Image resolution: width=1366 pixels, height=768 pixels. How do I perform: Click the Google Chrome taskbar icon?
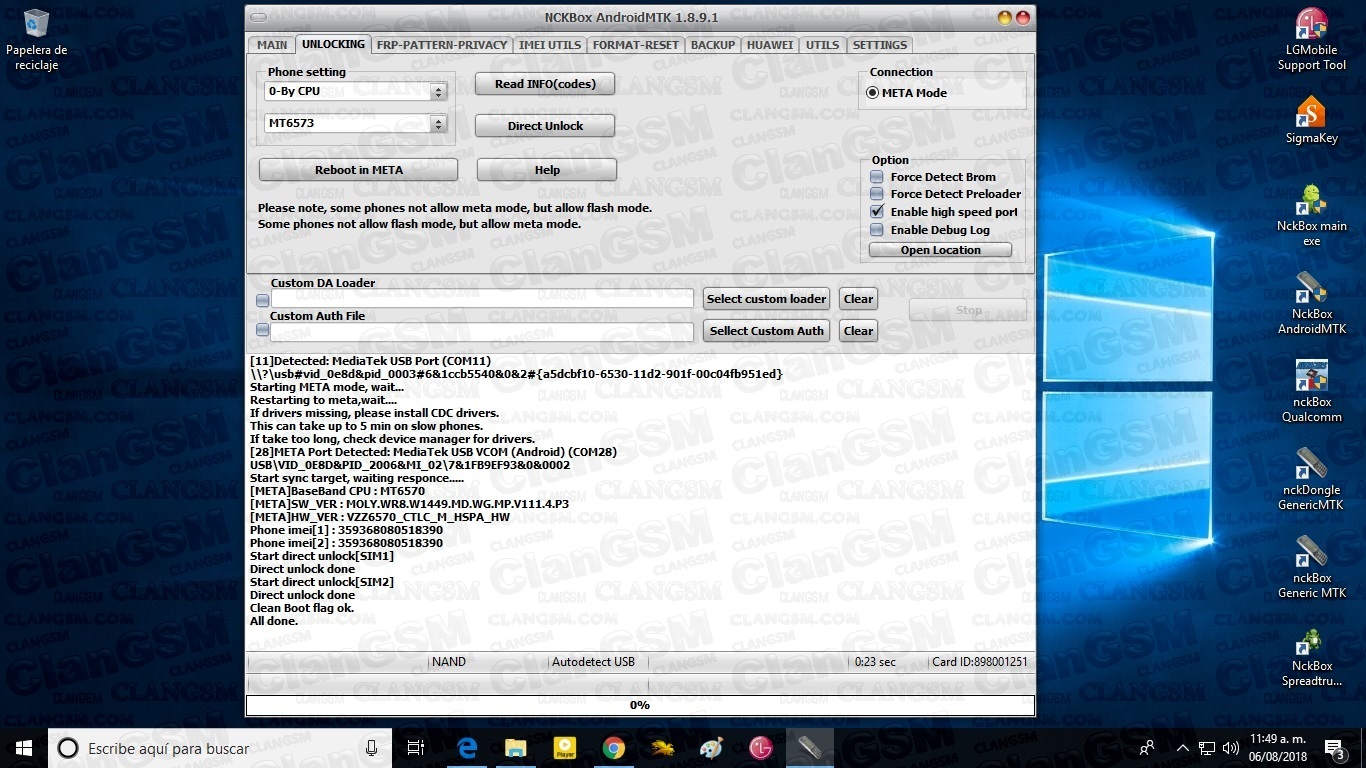click(614, 748)
